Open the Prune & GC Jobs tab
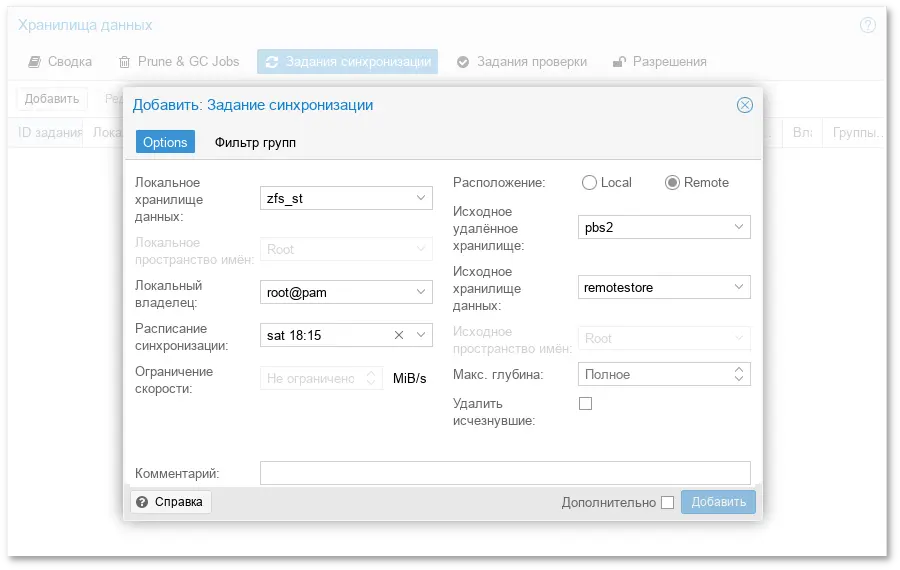This screenshot has width=900, height=570. coord(179,61)
